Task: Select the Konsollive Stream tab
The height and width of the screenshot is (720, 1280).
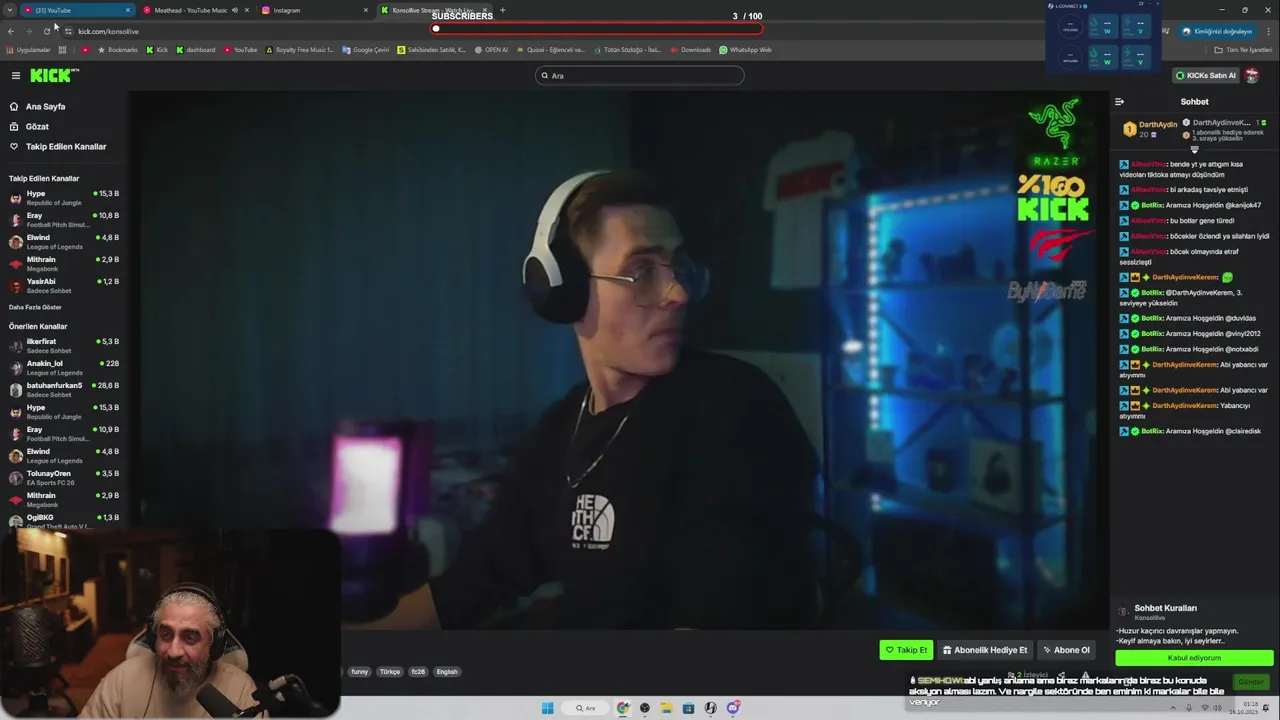Action: (x=432, y=10)
